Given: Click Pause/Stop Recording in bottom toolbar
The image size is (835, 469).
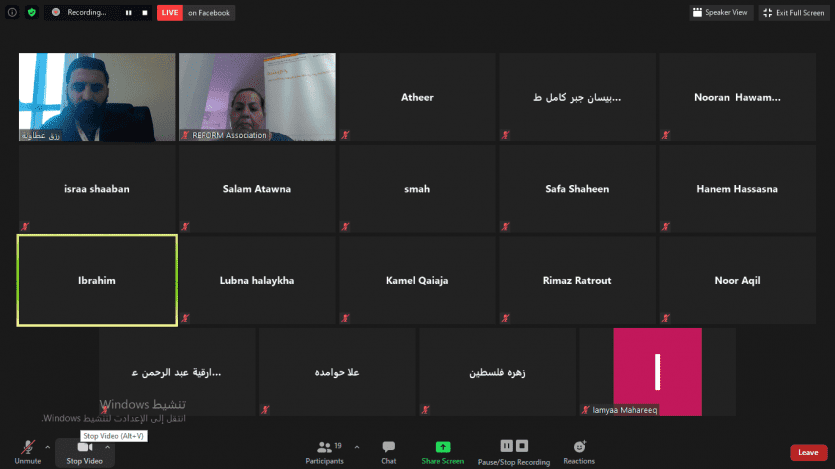Looking at the screenshot, I should coord(513,451).
